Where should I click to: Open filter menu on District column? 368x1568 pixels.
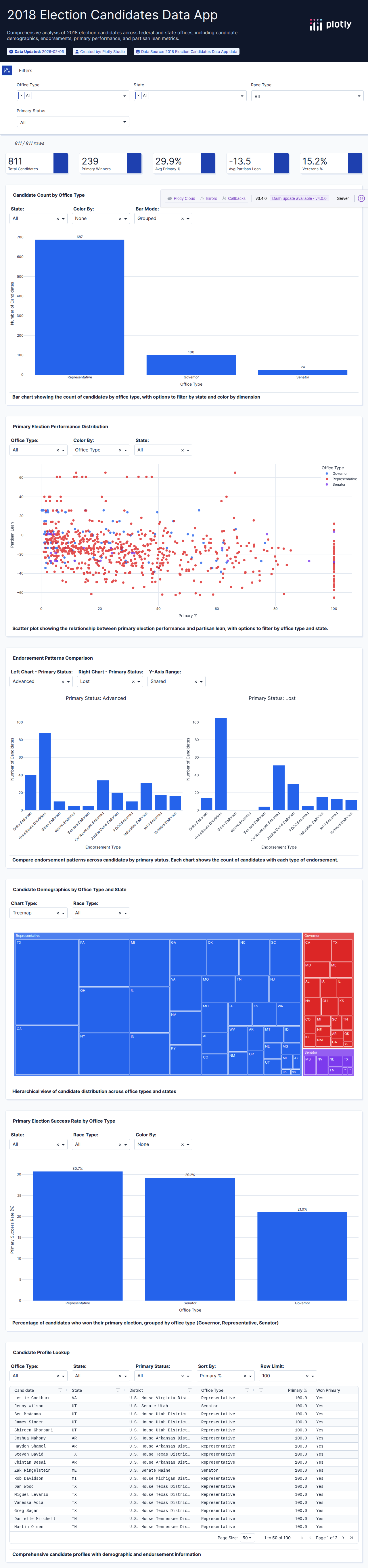point(190,1390)
